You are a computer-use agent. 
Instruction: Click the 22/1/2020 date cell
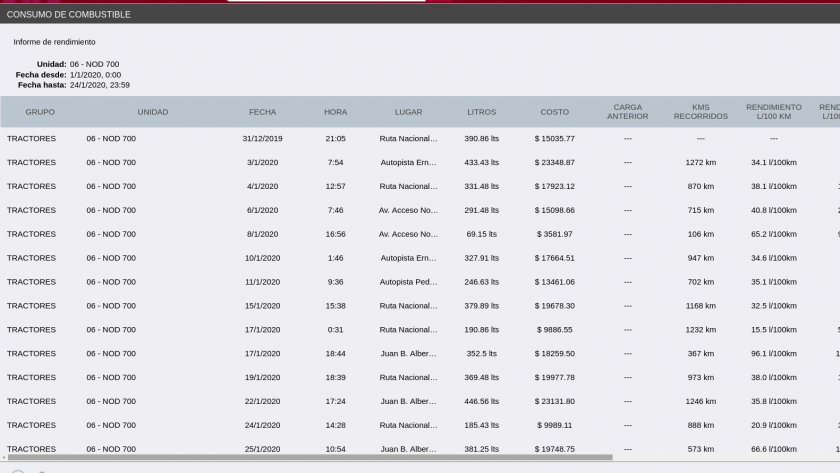(x=263, y=402)
